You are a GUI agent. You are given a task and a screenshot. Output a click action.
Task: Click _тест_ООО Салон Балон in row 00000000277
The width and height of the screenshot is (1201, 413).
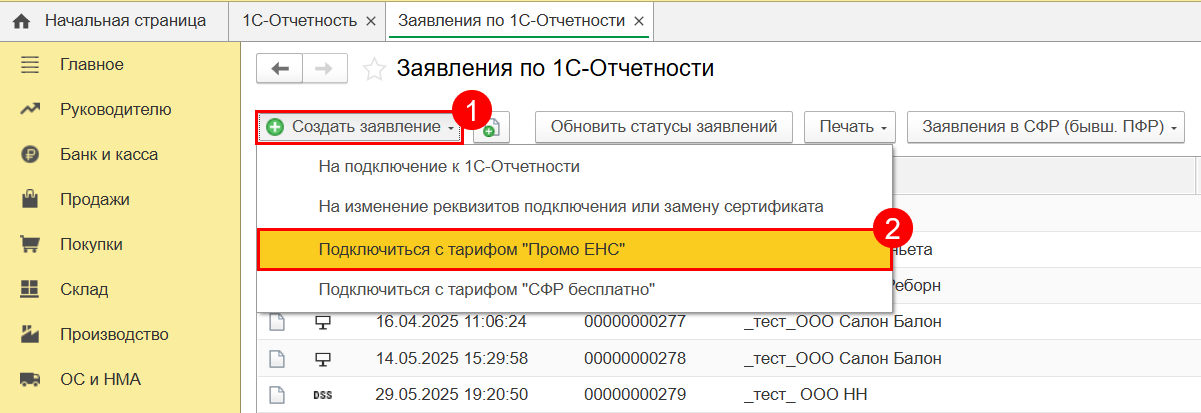pyautogui.click(x=842, y=322)
